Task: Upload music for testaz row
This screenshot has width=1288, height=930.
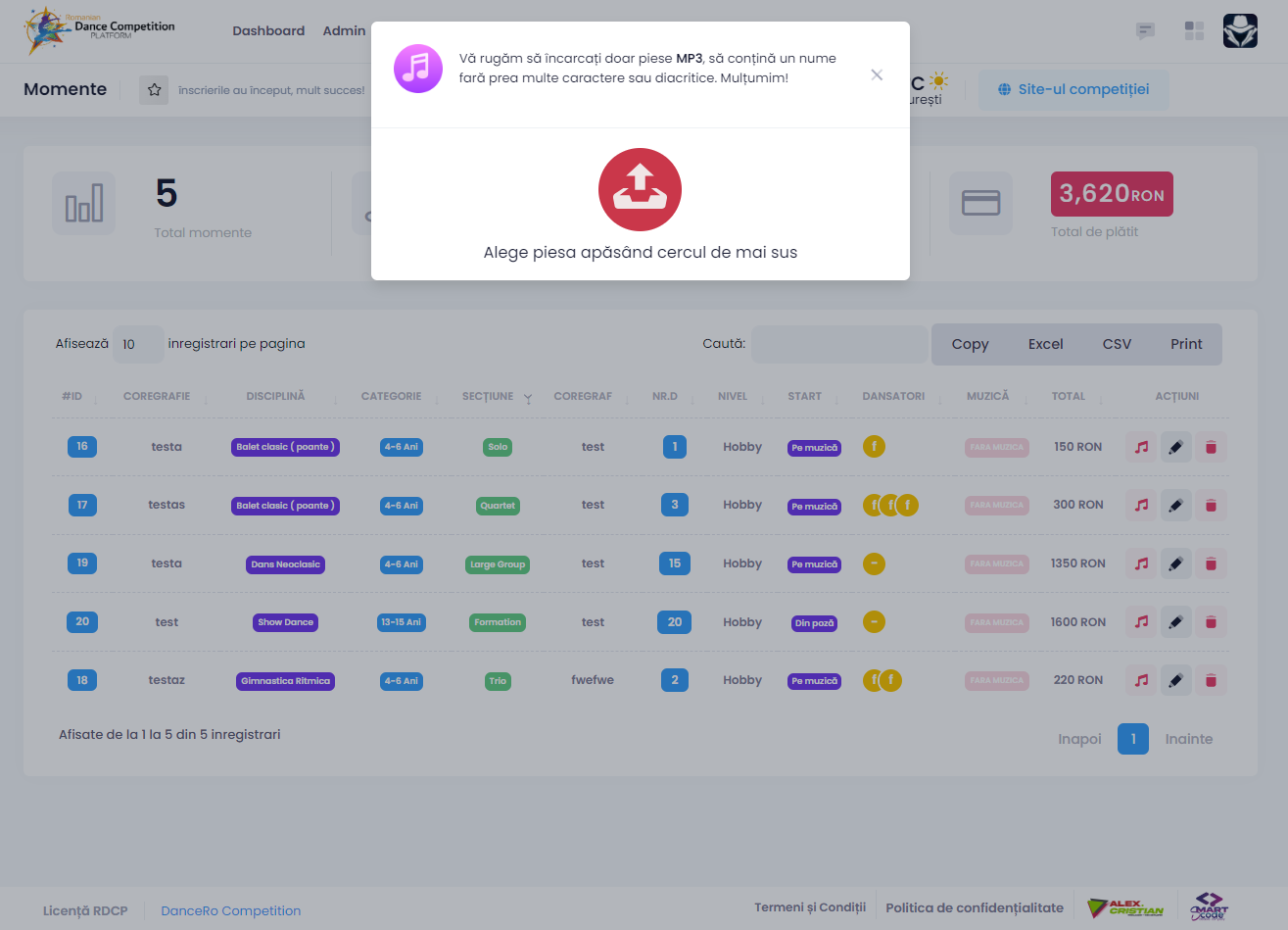Action: click(1141, 680)
